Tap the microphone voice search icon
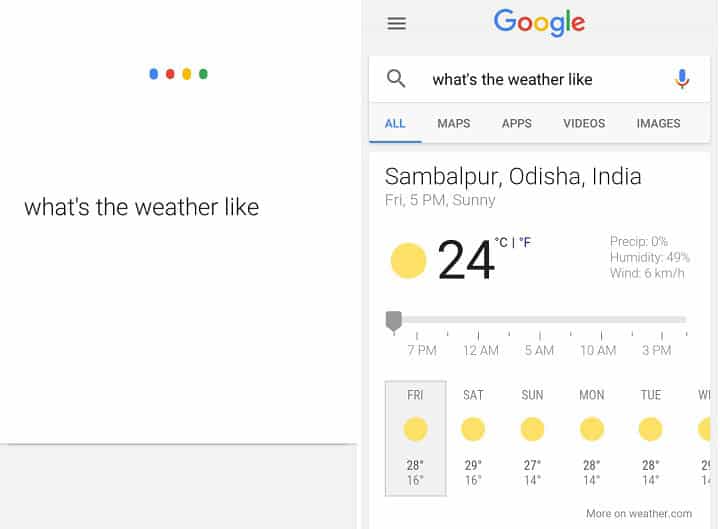 point(682,79)
